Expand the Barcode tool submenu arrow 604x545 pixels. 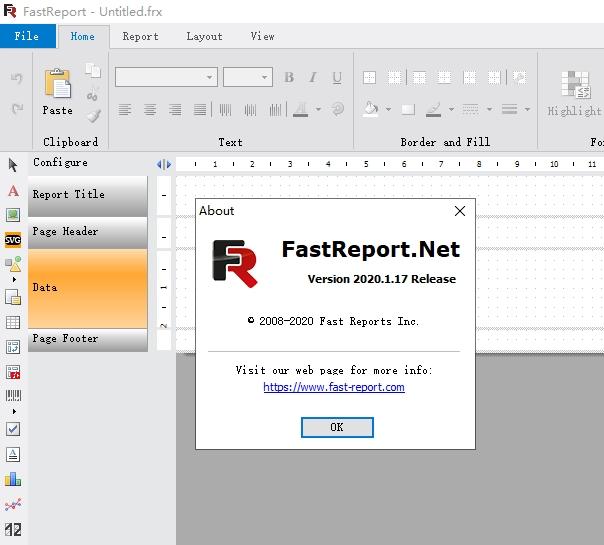point(14,411)
